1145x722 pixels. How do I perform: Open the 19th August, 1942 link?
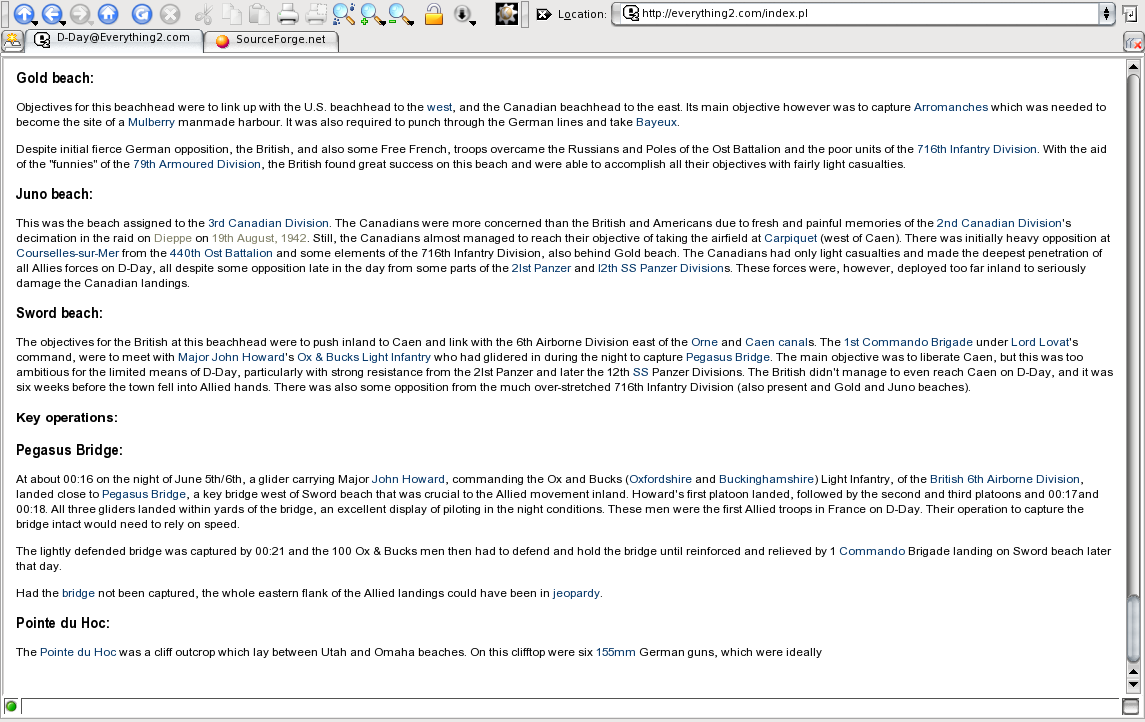pyautogui.click(x=259, y=238)
